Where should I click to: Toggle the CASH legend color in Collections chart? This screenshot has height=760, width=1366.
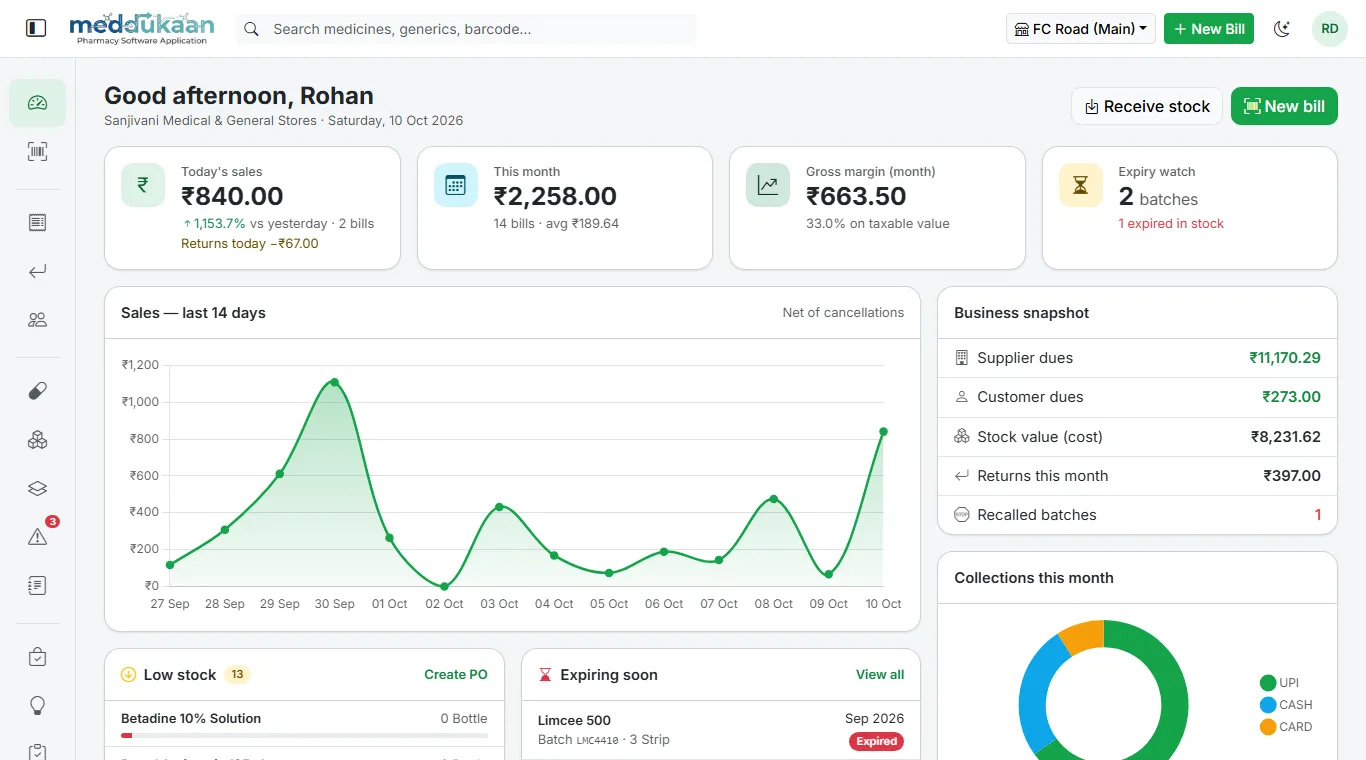[1268, 705]
